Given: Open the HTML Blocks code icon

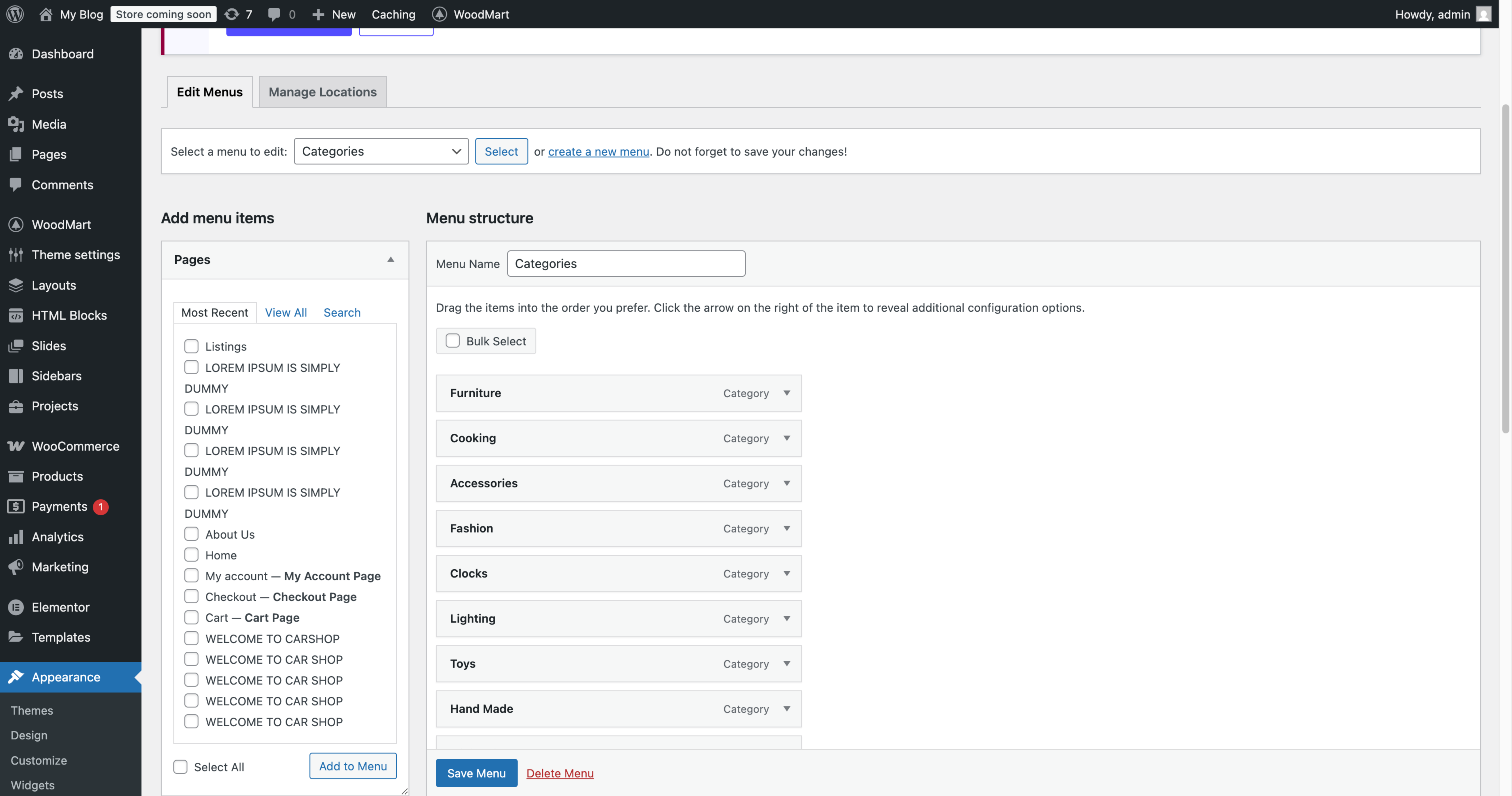Looking at the screenshot, I should tap(16, 315).
